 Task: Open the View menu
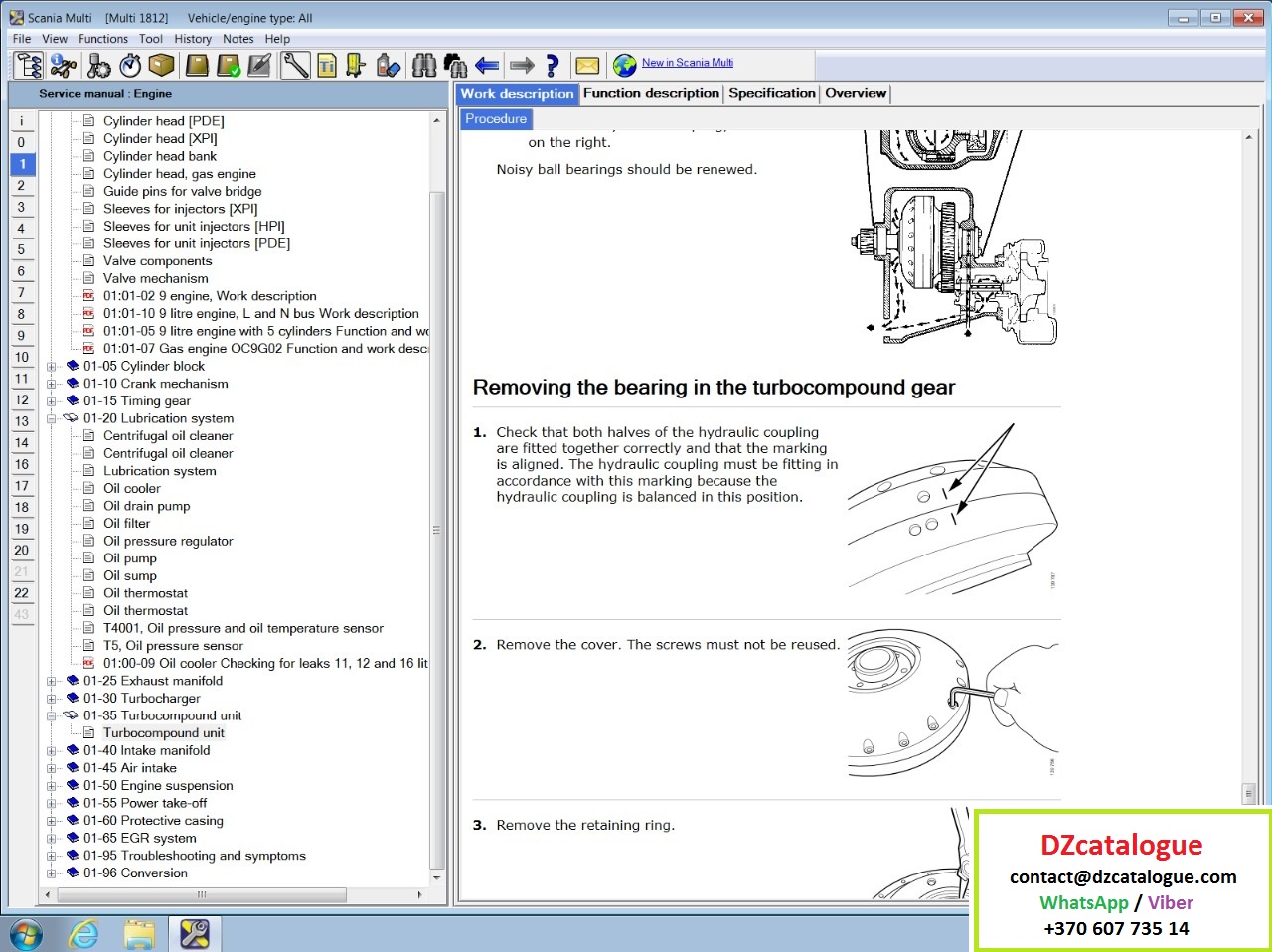tap(55, 39)
